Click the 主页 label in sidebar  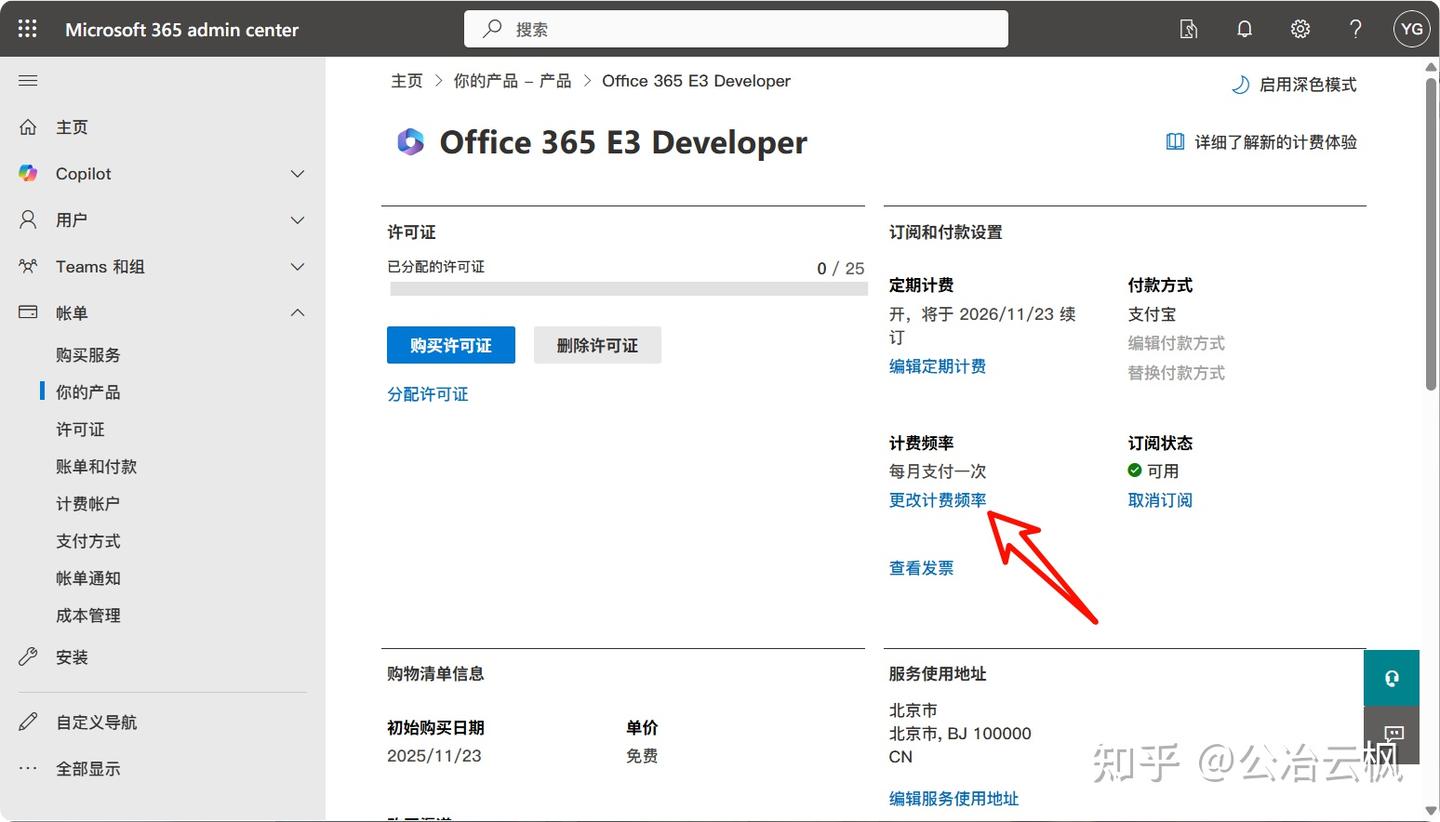(72, 127)
